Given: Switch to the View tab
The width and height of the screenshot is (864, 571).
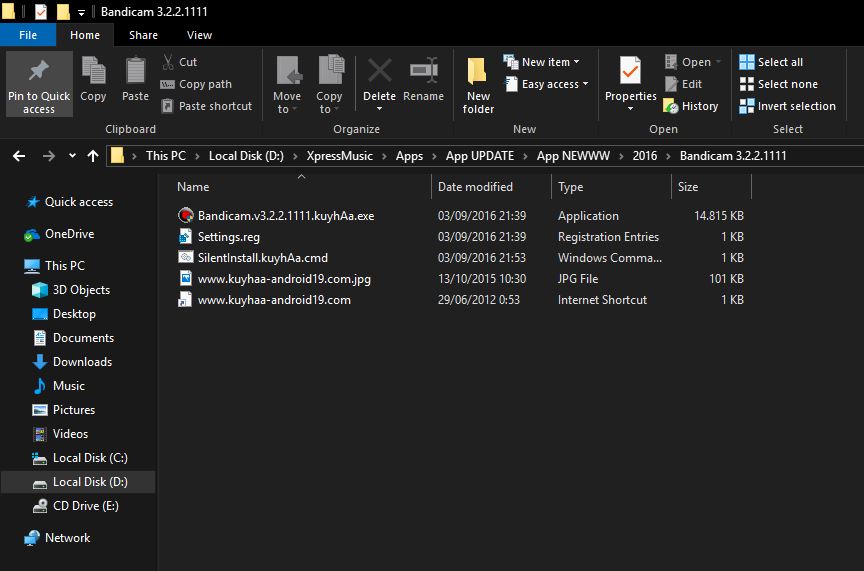Looking at the screenshot, I should (x=199, y=35).
